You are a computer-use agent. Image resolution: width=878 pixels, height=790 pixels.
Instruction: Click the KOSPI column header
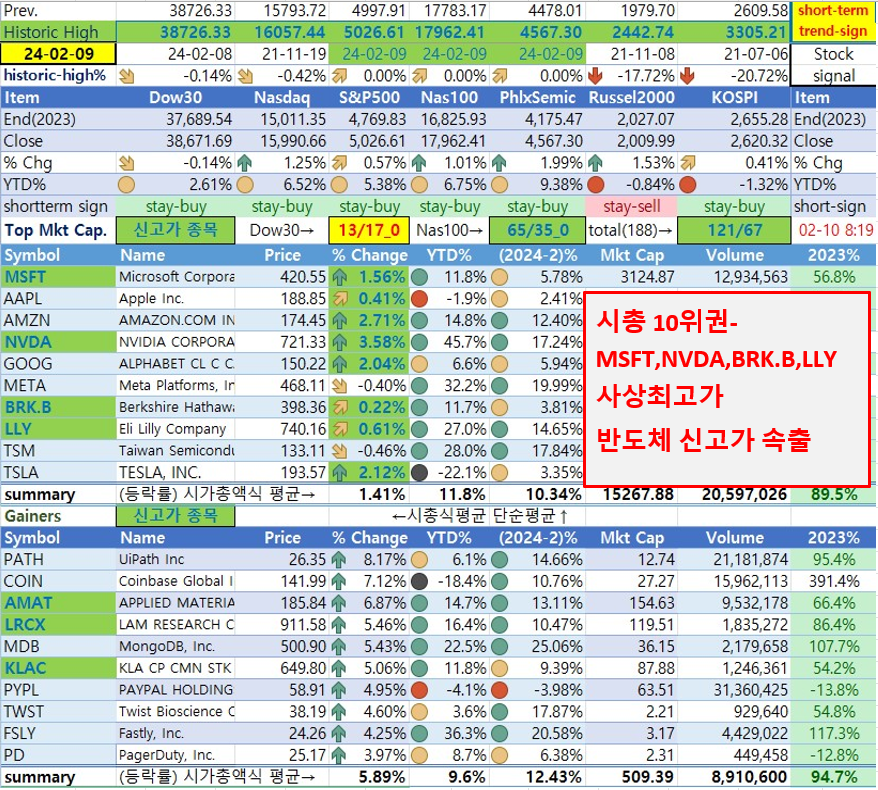tap(734, 97)
